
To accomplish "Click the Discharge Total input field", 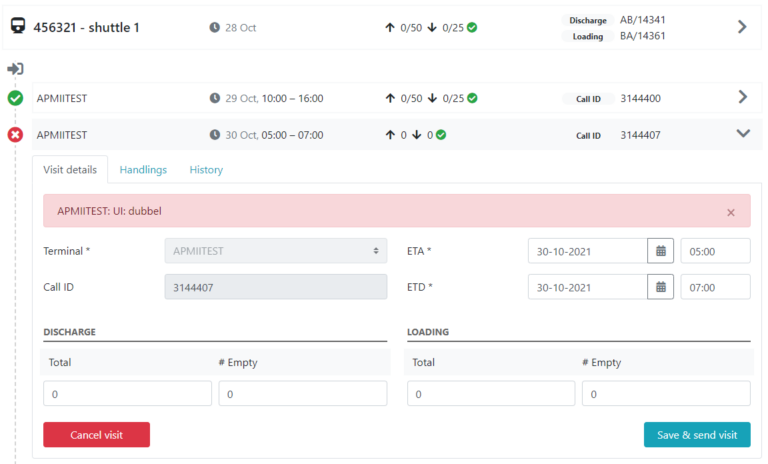I will 127,395.
